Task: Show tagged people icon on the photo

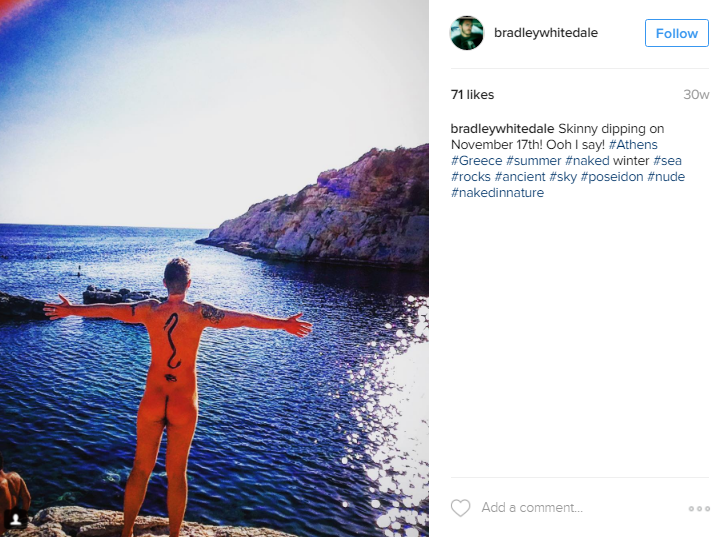Action: (15, 519)
